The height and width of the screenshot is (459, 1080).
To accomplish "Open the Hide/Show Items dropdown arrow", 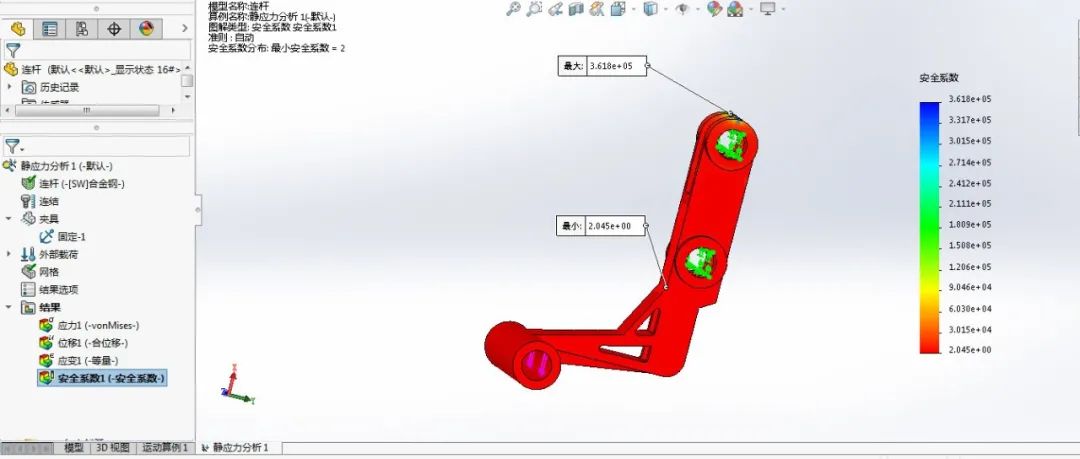I will point(698,10).
